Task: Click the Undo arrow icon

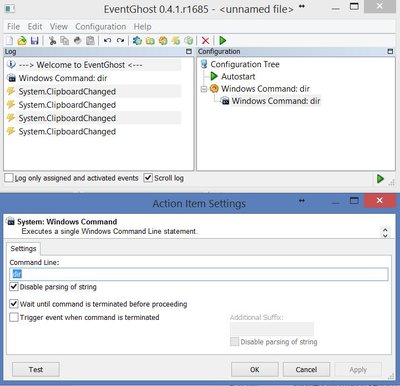Action: pos(107,41)
